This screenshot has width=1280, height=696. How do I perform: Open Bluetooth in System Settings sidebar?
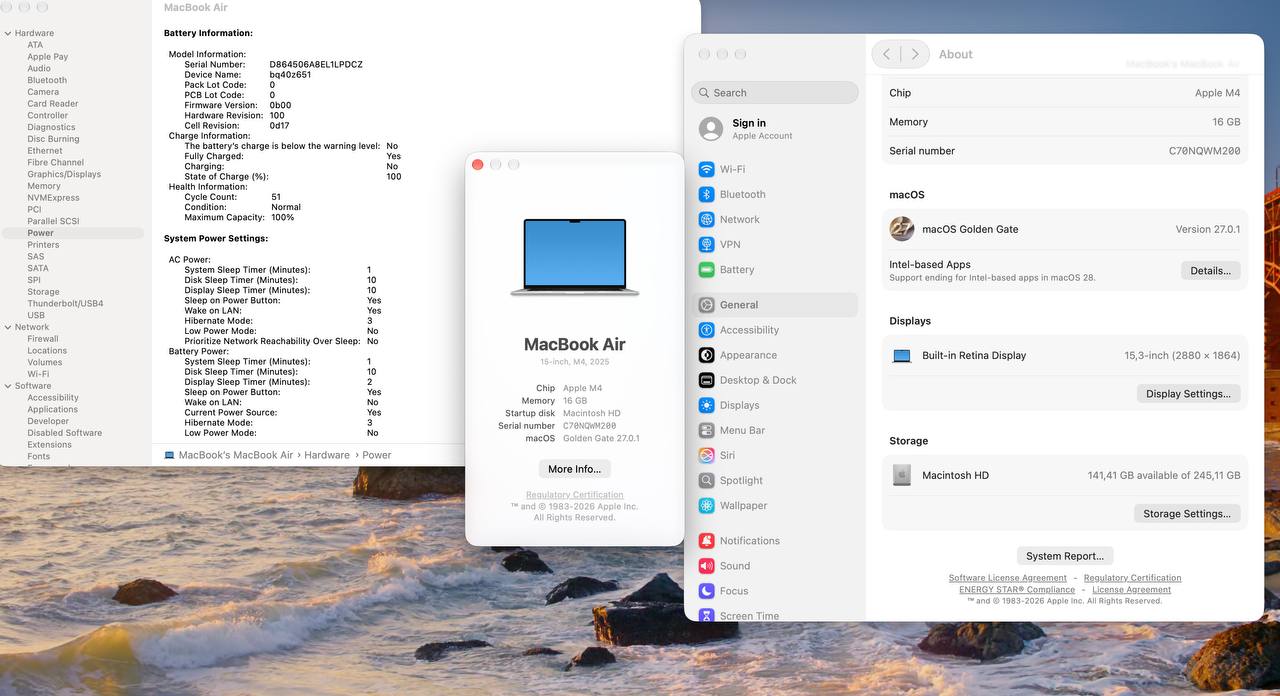pos(775,194)
